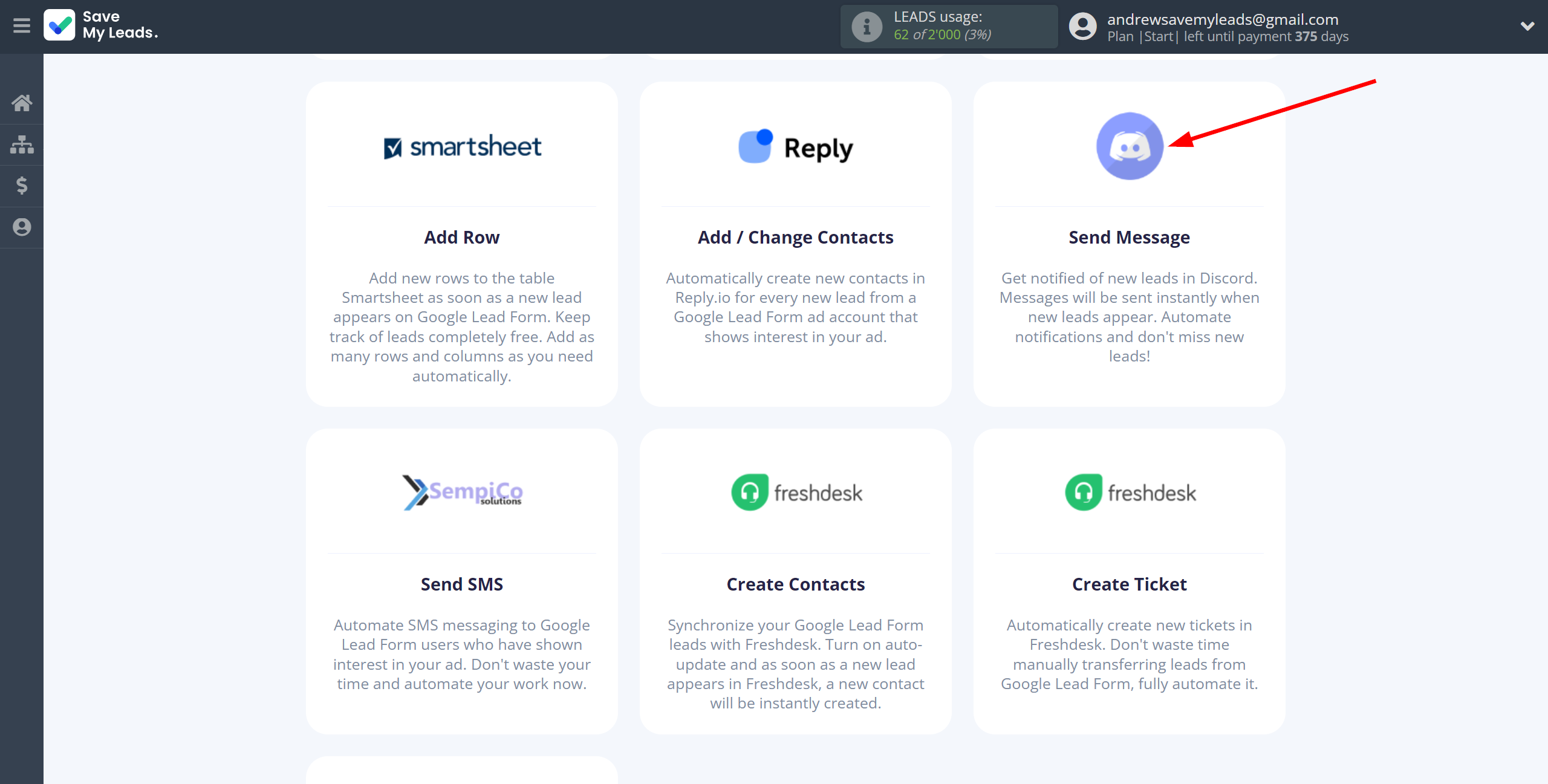Click the Freshdesk tickets description text
The height and width of the screenshot is (784, 1548).
[1130, 655]
